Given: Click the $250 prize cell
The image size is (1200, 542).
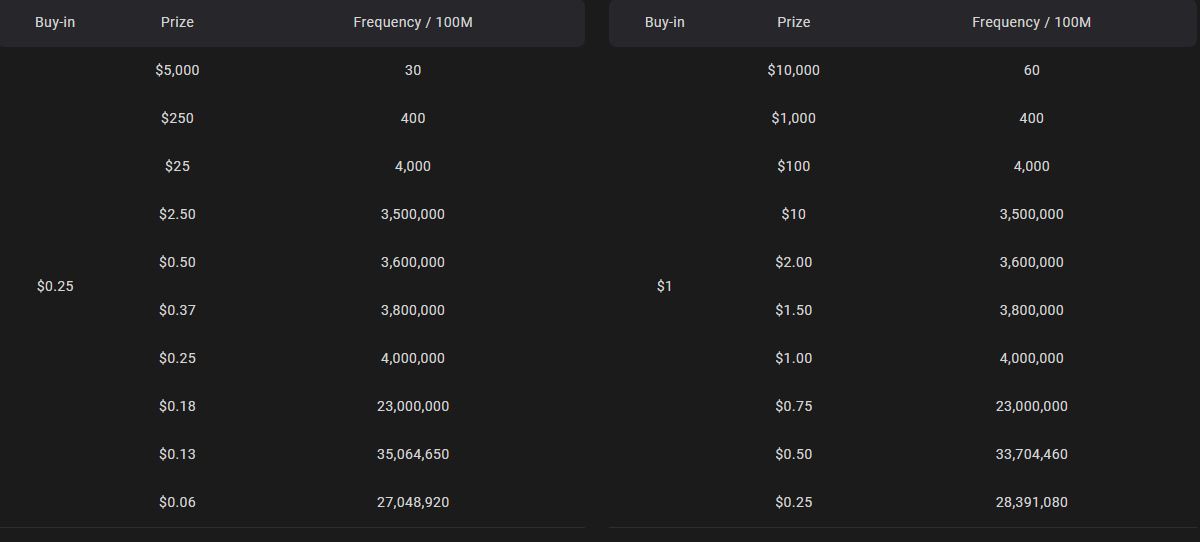Looking at the screenshot, I should 177,118.
